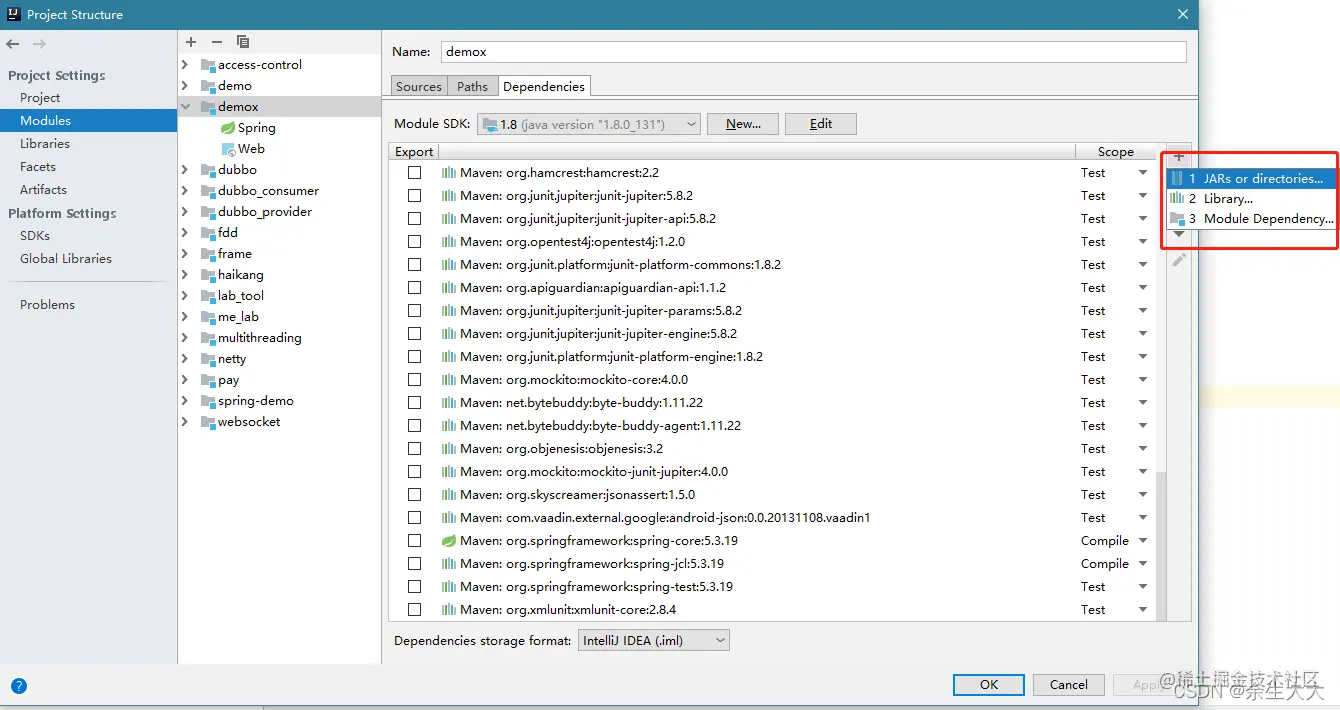Click the Edit SDK button

(821, 124)
